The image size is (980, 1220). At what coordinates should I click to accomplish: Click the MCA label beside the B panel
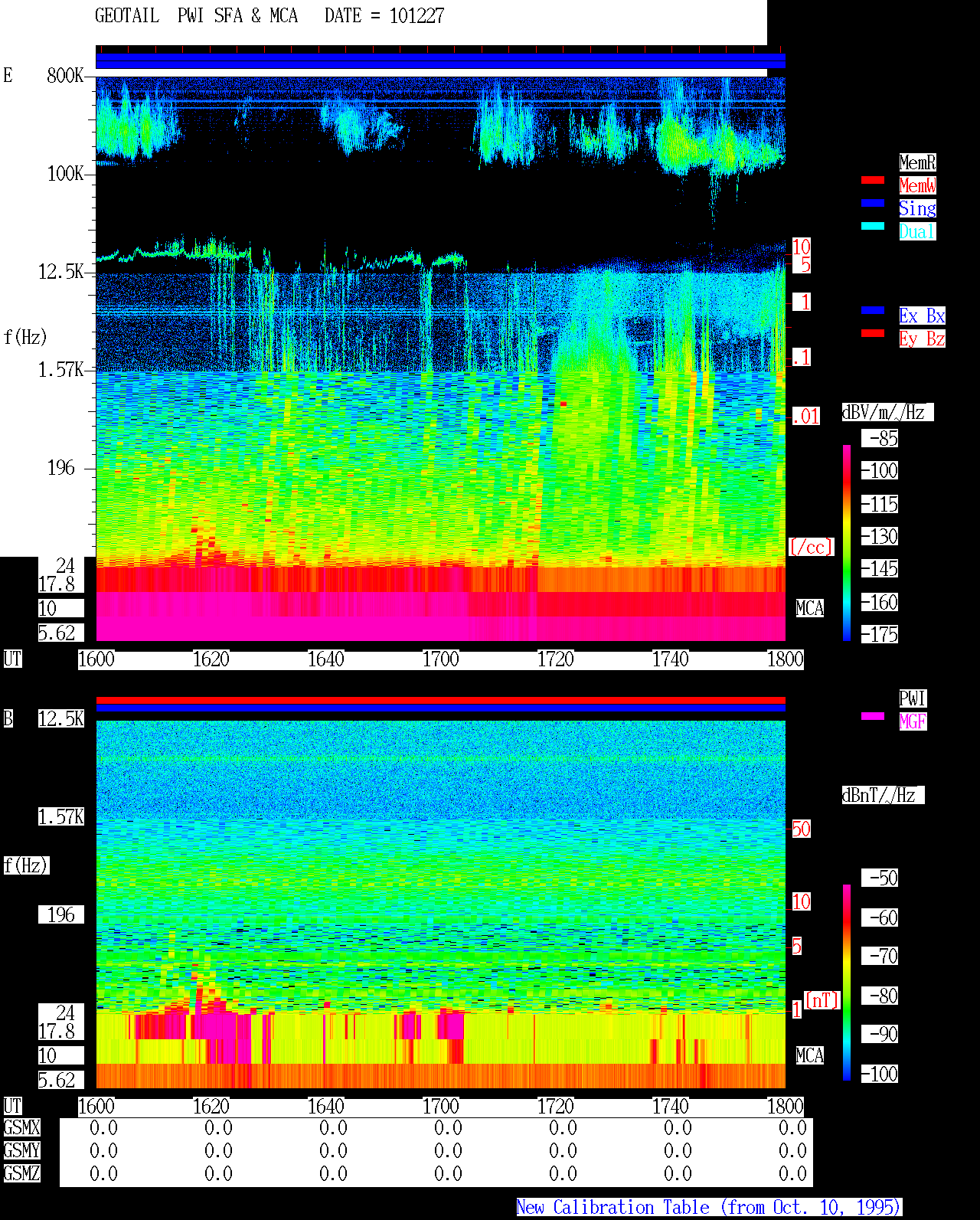[x=810, y=1055]
